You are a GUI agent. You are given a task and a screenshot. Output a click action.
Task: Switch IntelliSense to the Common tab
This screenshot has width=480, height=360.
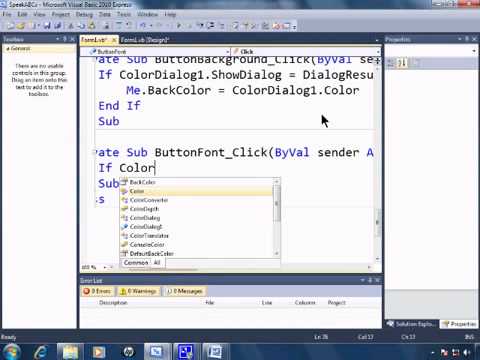coord(136,263)
